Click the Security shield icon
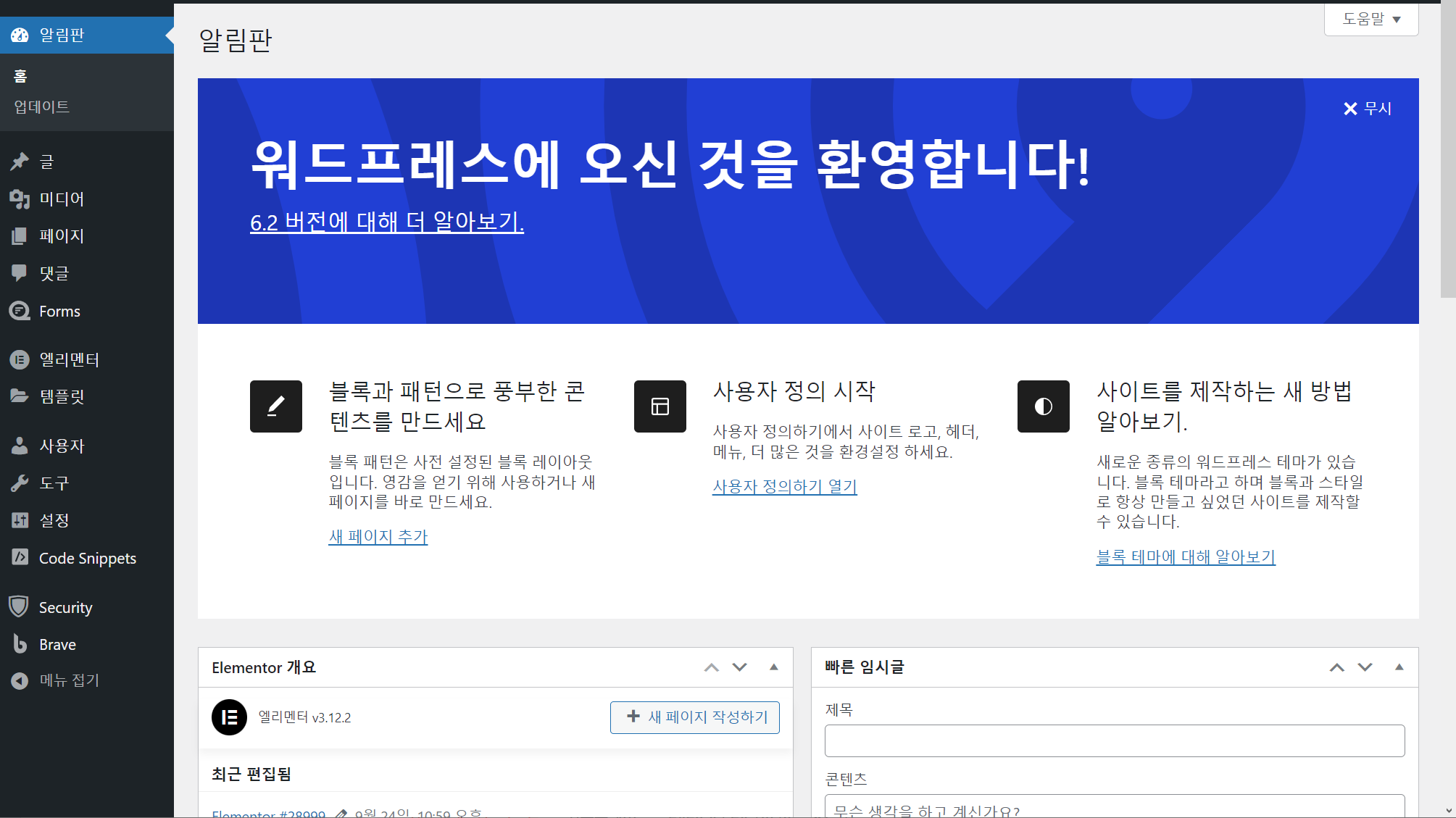Screen dimensions: 1456x818 point(19,607)
